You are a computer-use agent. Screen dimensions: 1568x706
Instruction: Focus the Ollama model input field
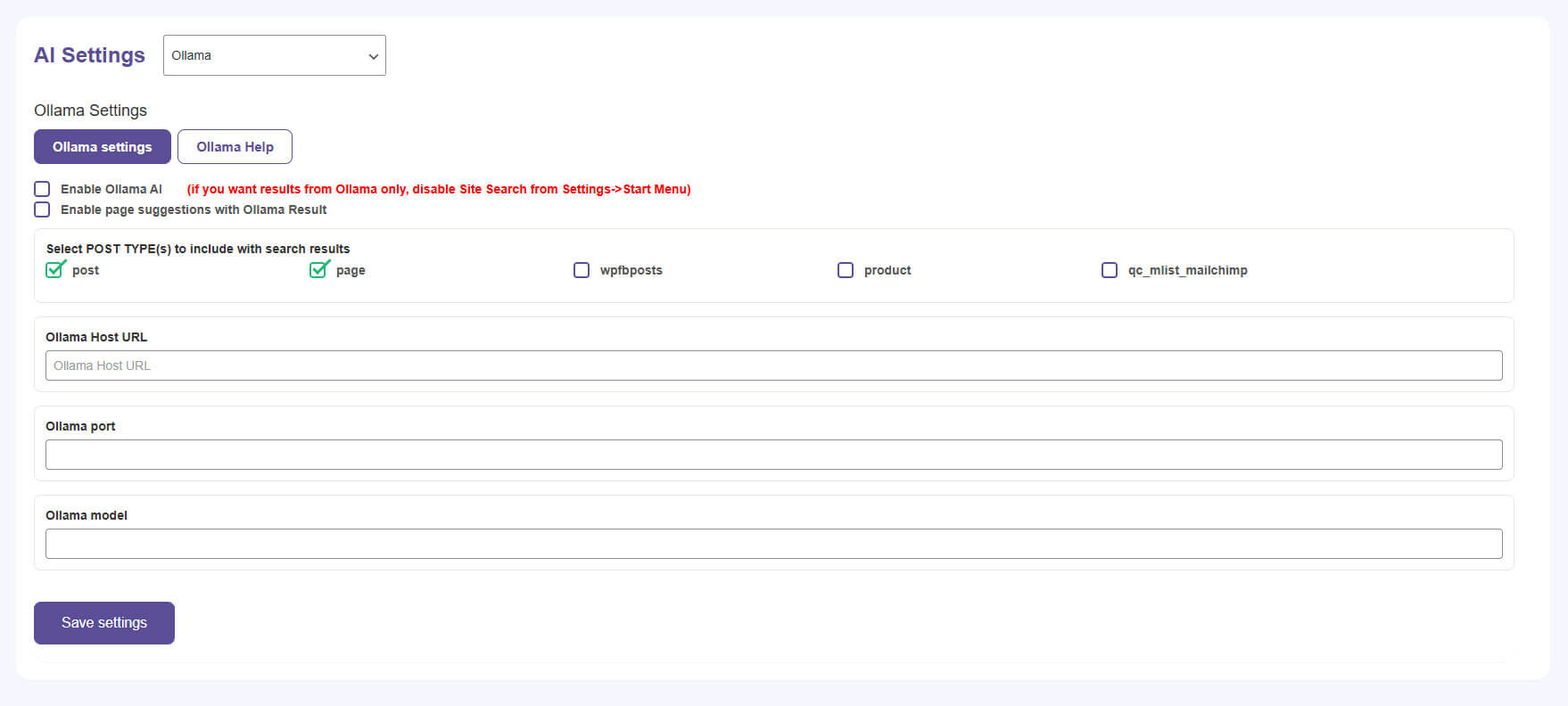tap(774, 544)
